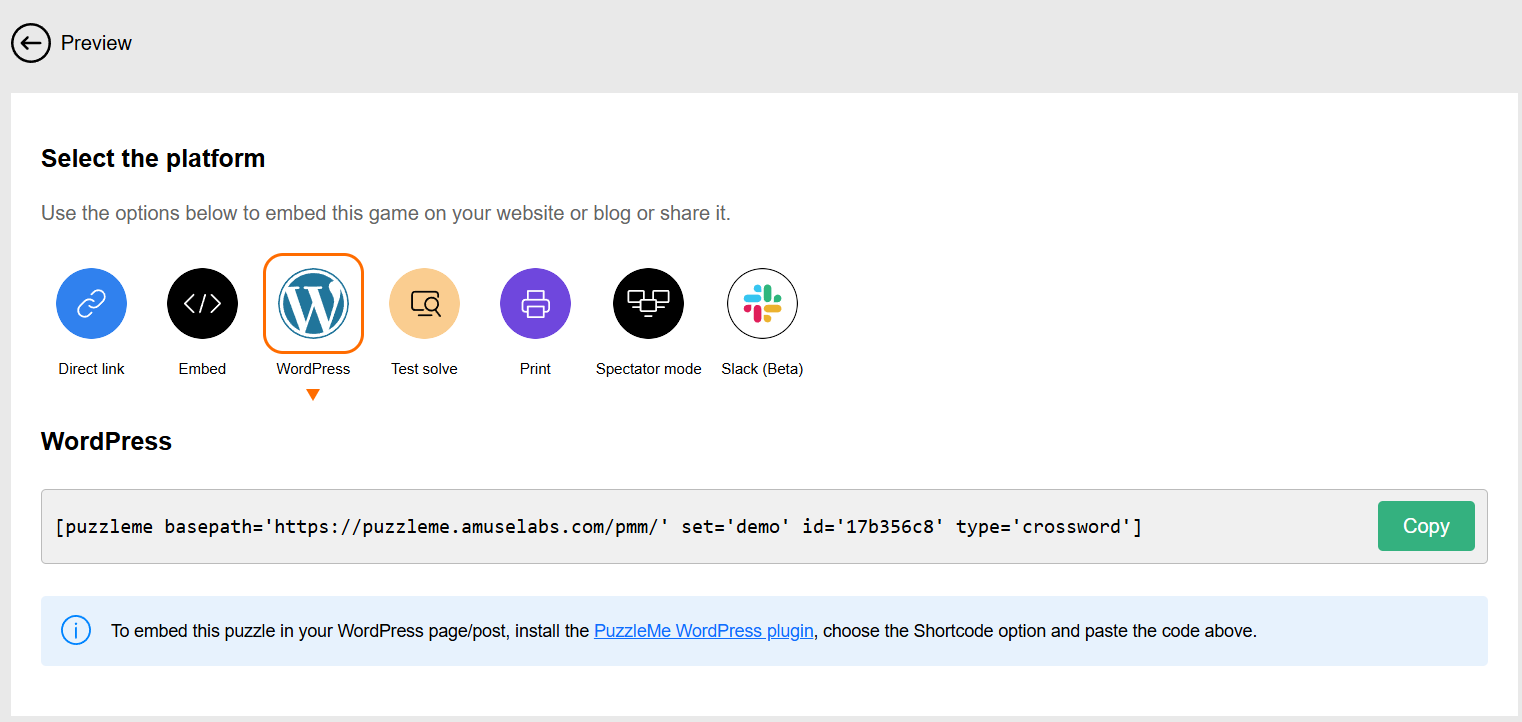Click the 'WordPress' section heading
The width and height of the screenshot is (1522, 722).
(106, 441)
